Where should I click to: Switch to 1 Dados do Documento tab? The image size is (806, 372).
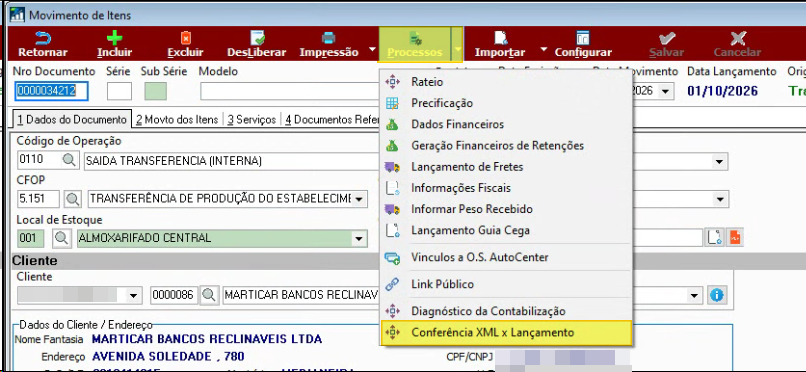coord(72,120)
